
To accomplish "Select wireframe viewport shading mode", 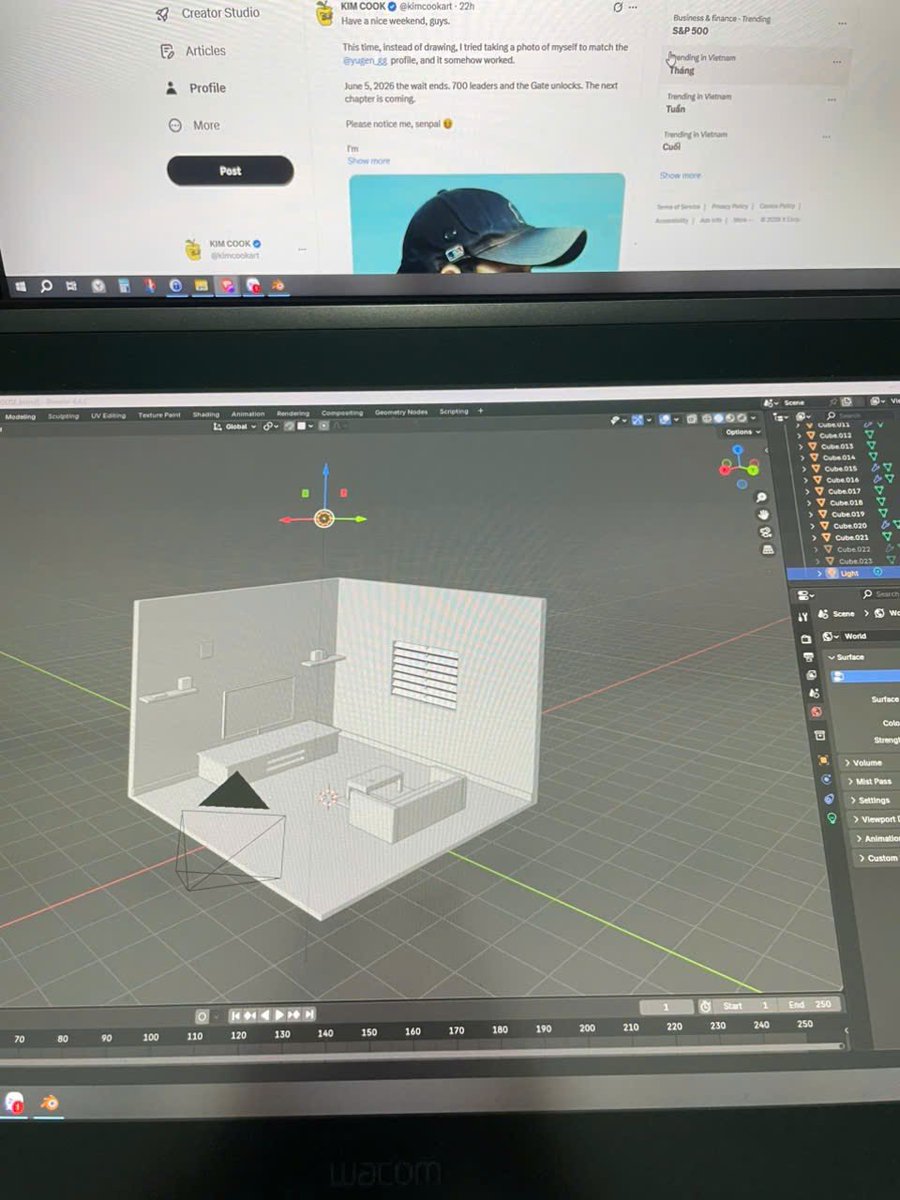I will coord(707,418).
